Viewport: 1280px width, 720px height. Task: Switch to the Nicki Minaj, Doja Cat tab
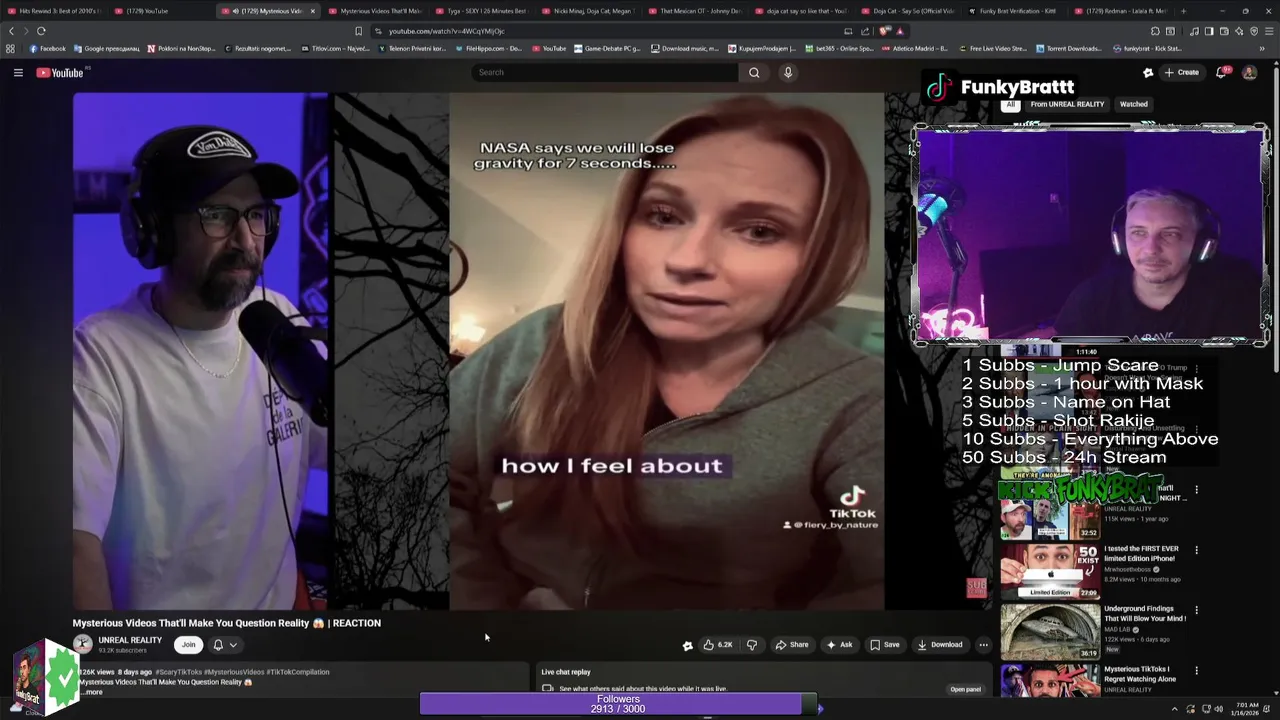591,11
